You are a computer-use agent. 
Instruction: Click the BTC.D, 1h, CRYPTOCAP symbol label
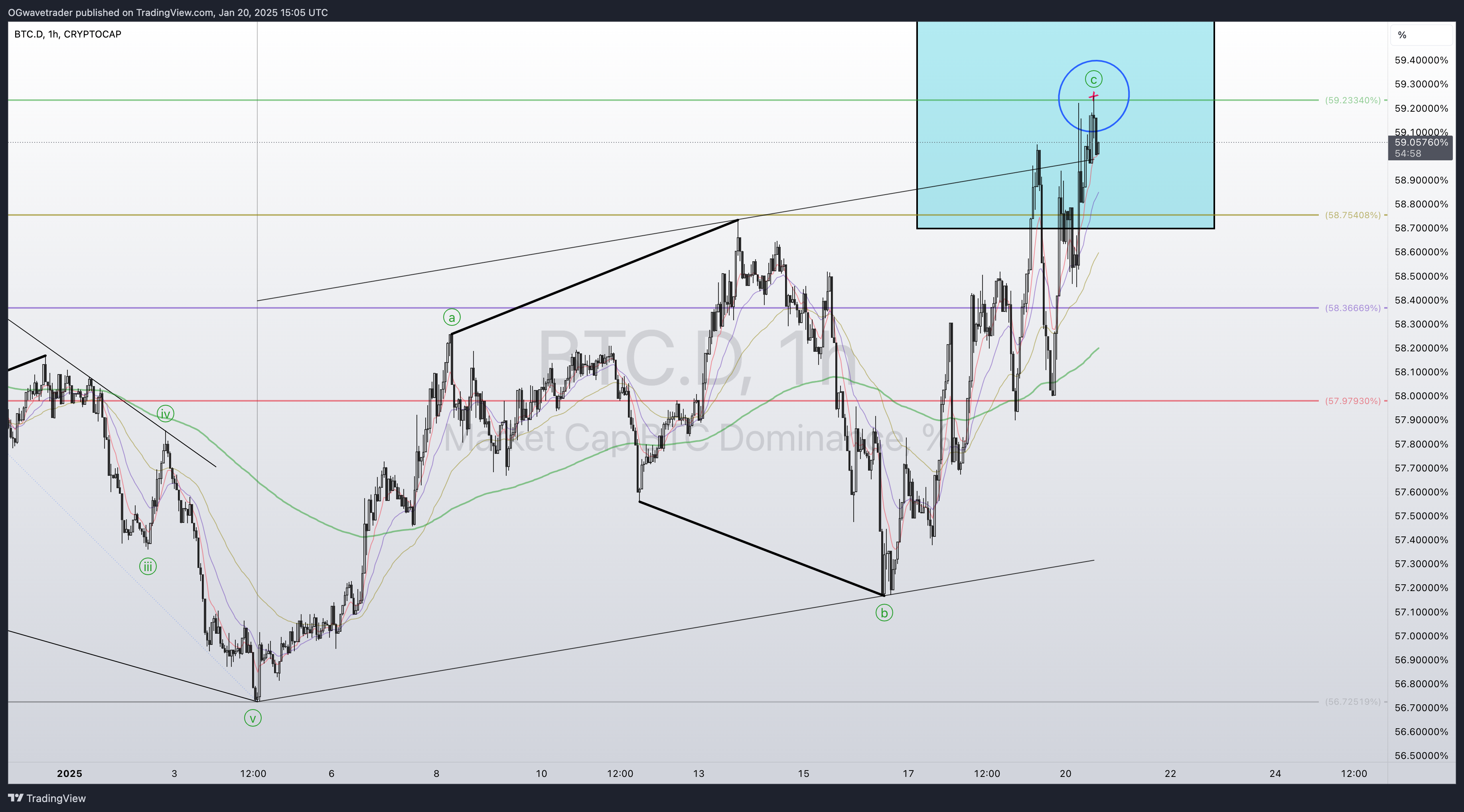pos(68,34)
